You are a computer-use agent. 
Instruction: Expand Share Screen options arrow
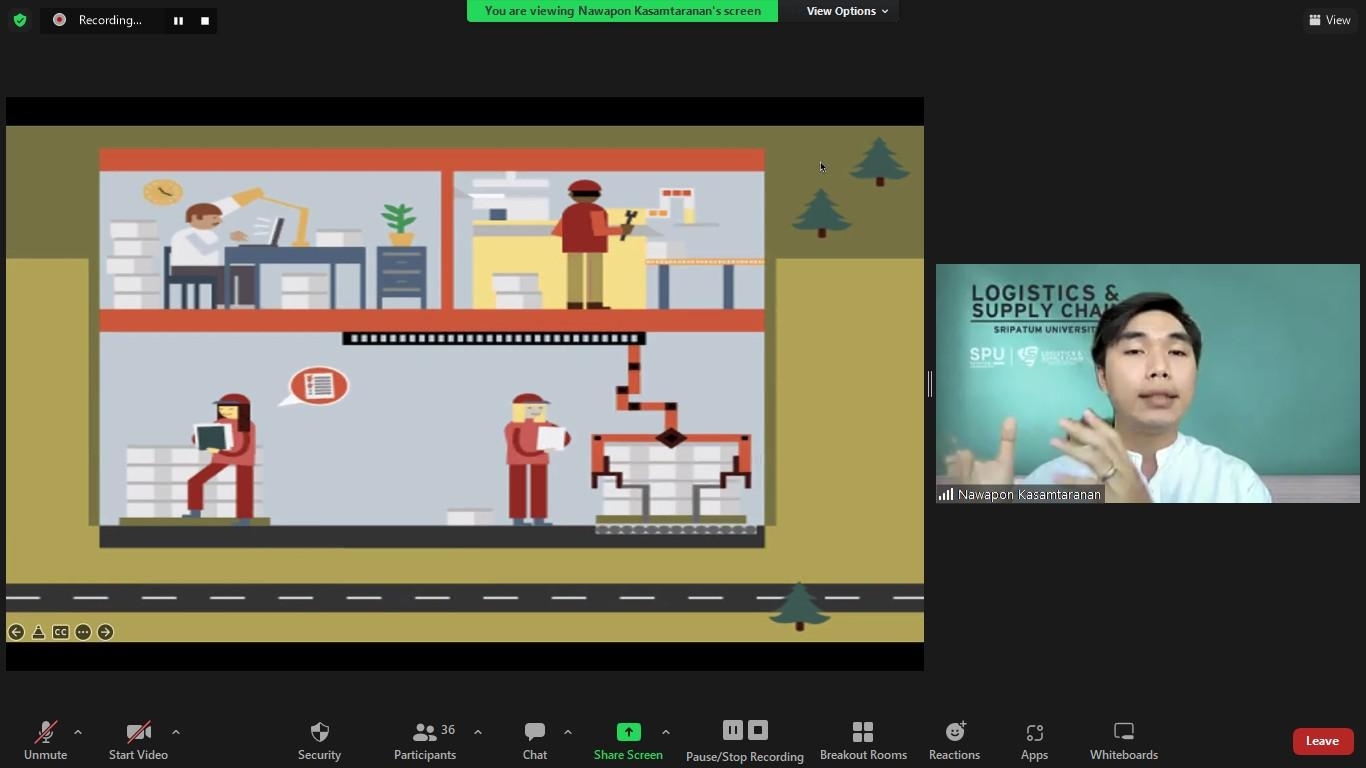pyautogui.click(x=666, y=732)
